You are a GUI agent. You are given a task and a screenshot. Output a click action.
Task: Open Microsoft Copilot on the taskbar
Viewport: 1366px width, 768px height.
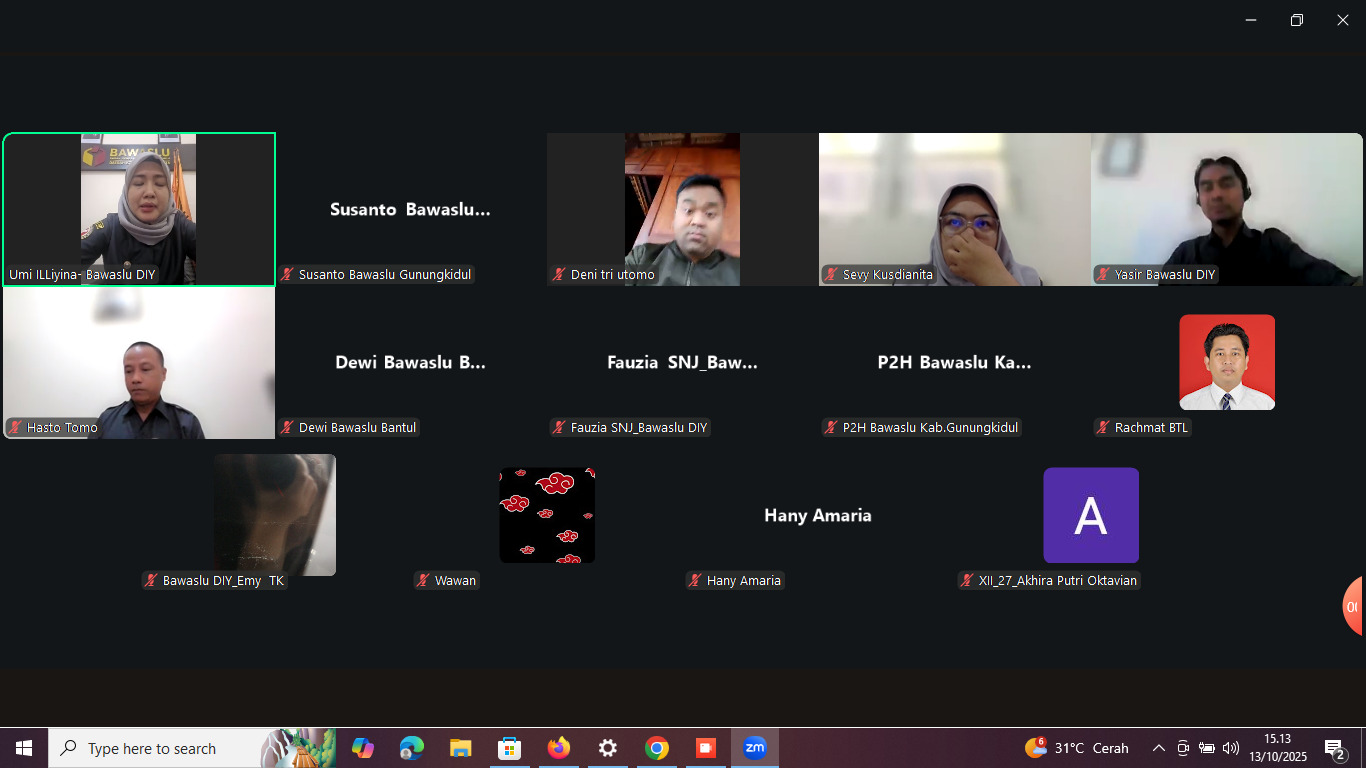362,748
